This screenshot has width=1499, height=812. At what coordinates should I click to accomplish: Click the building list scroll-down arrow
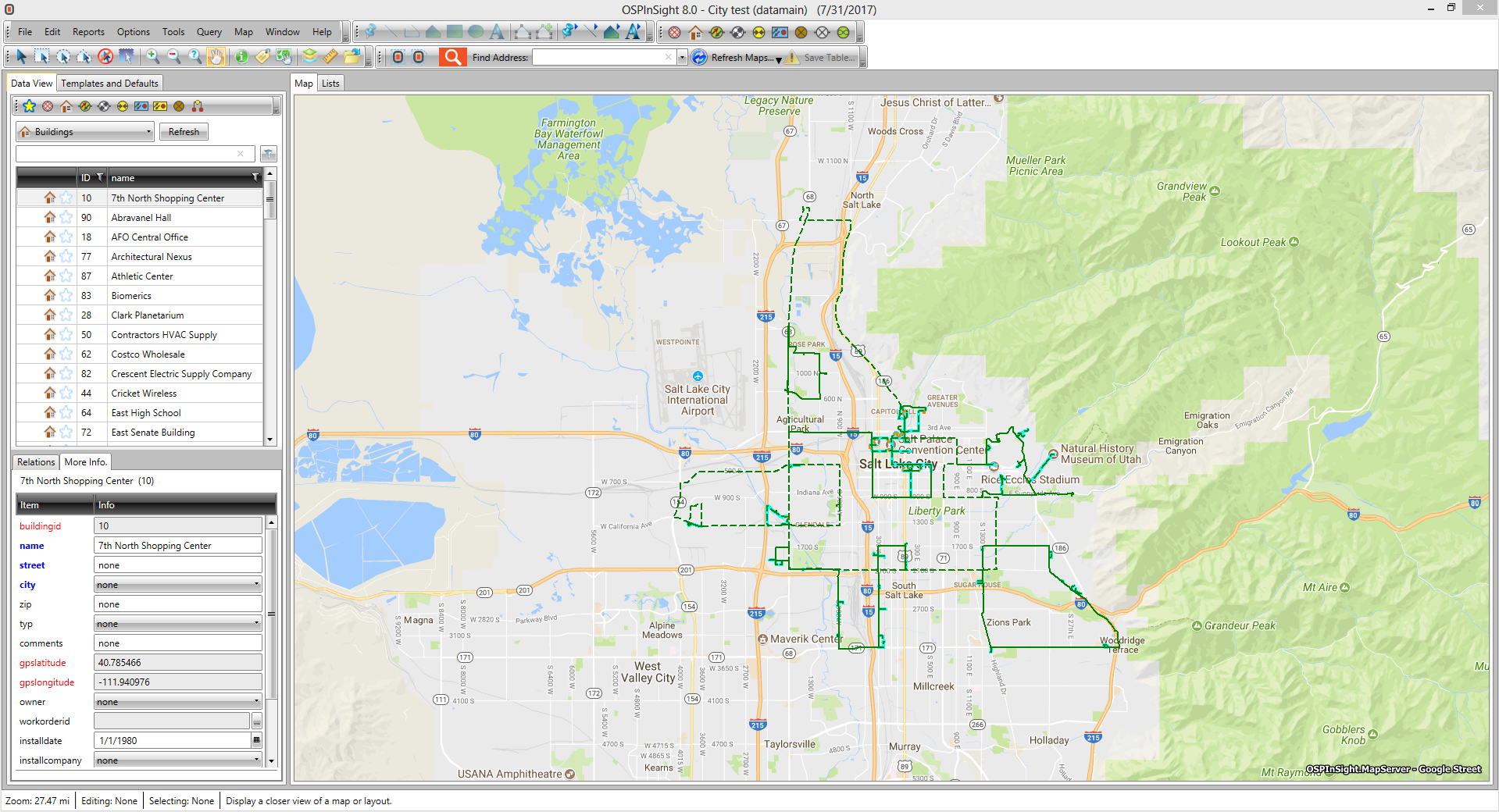pos(270,440)
